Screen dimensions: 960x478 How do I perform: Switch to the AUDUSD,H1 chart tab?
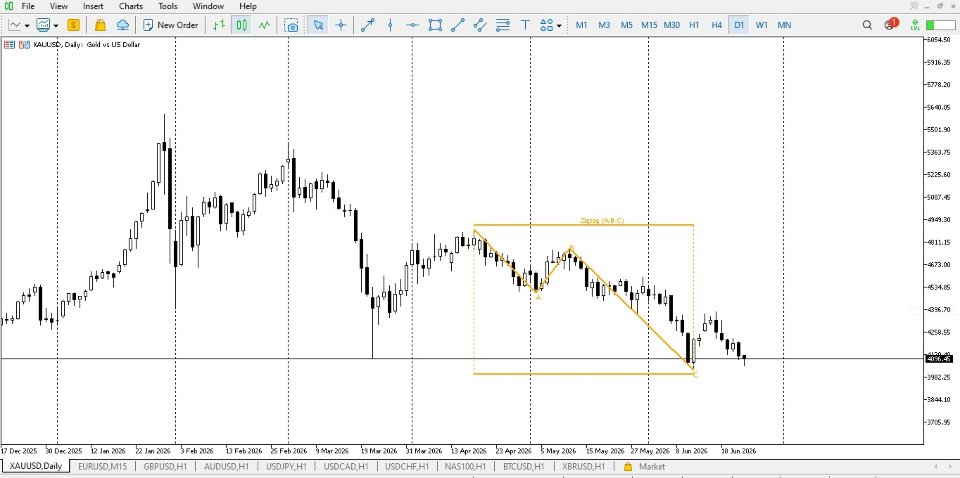[227, 466]
